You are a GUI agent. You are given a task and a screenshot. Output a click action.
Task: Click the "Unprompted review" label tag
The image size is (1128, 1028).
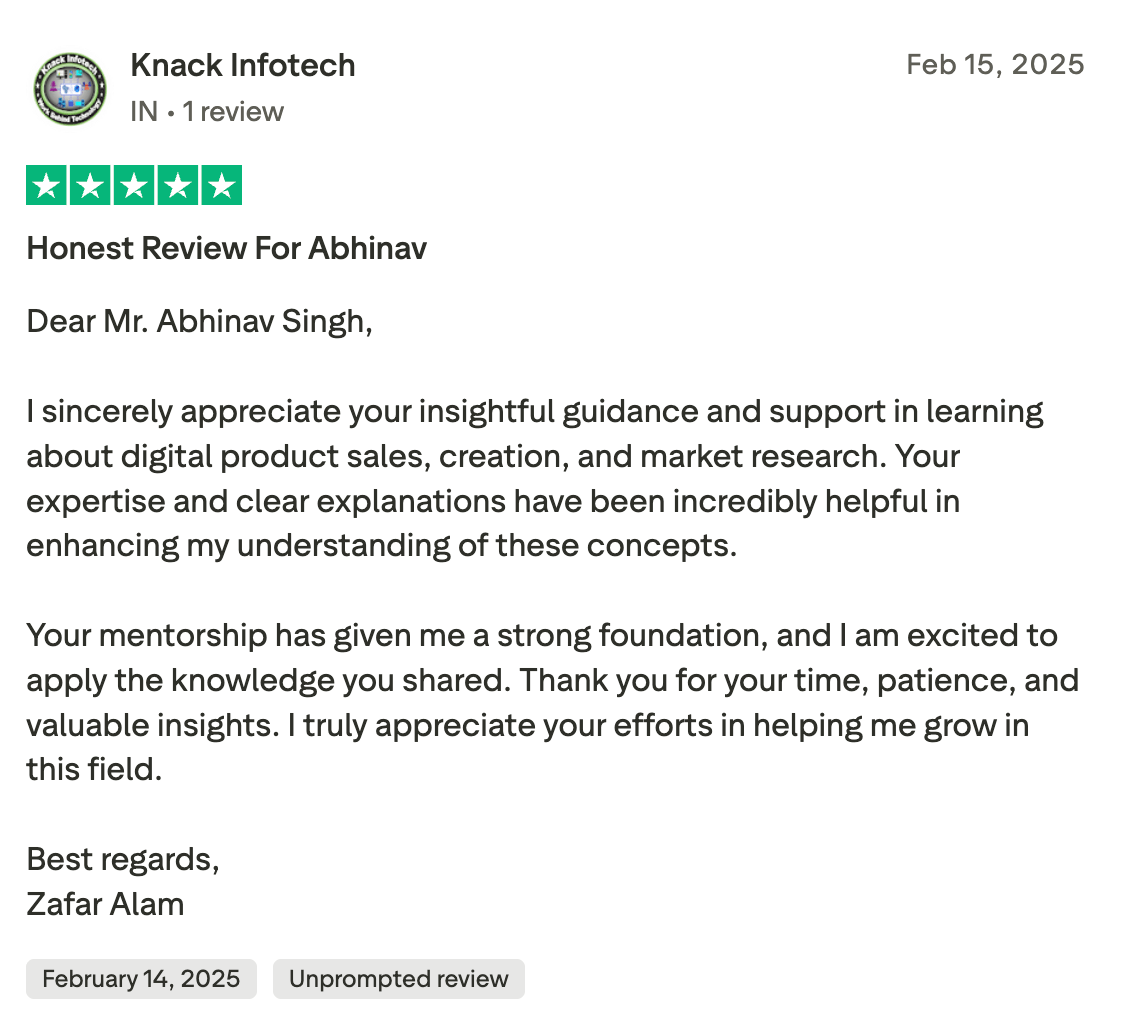pos(398,979)
